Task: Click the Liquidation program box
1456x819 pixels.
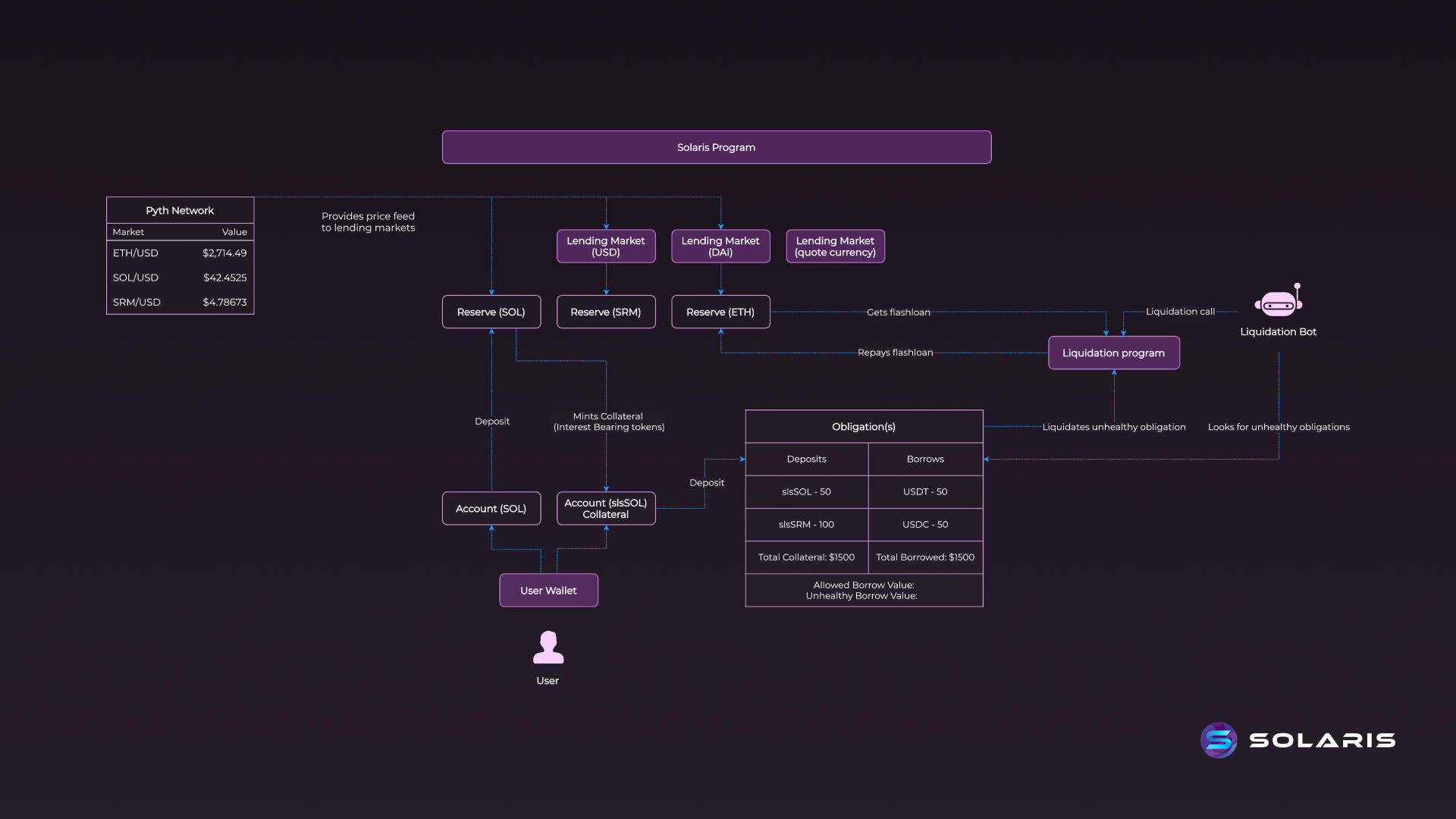Action: point(1113,353)
